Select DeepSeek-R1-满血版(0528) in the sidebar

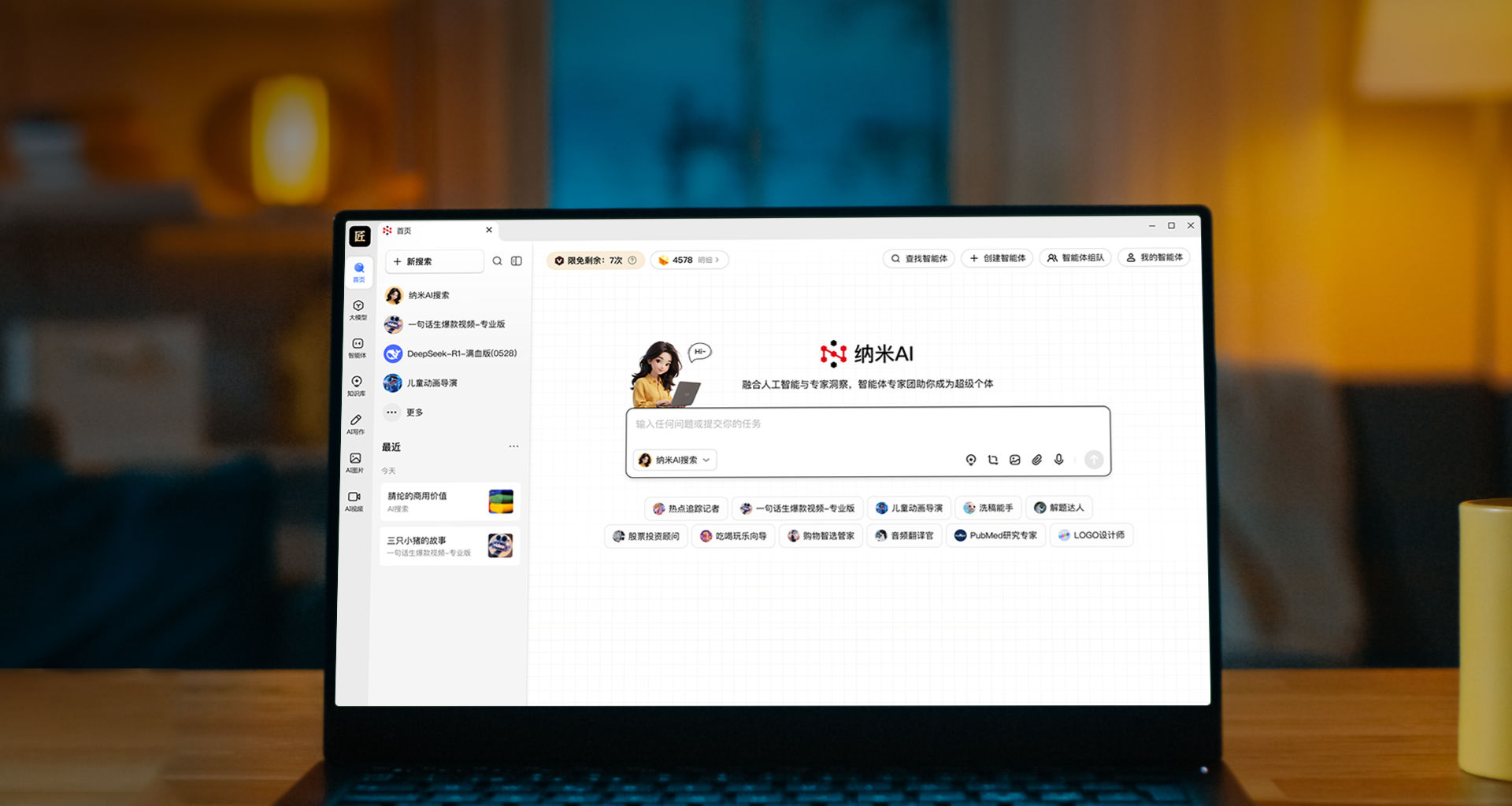(452, 353)
